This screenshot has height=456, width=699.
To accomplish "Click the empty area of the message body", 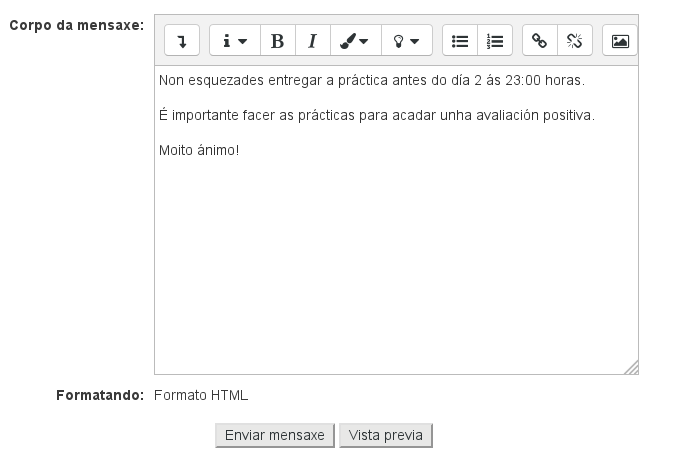I will click(x=395, y=270).
